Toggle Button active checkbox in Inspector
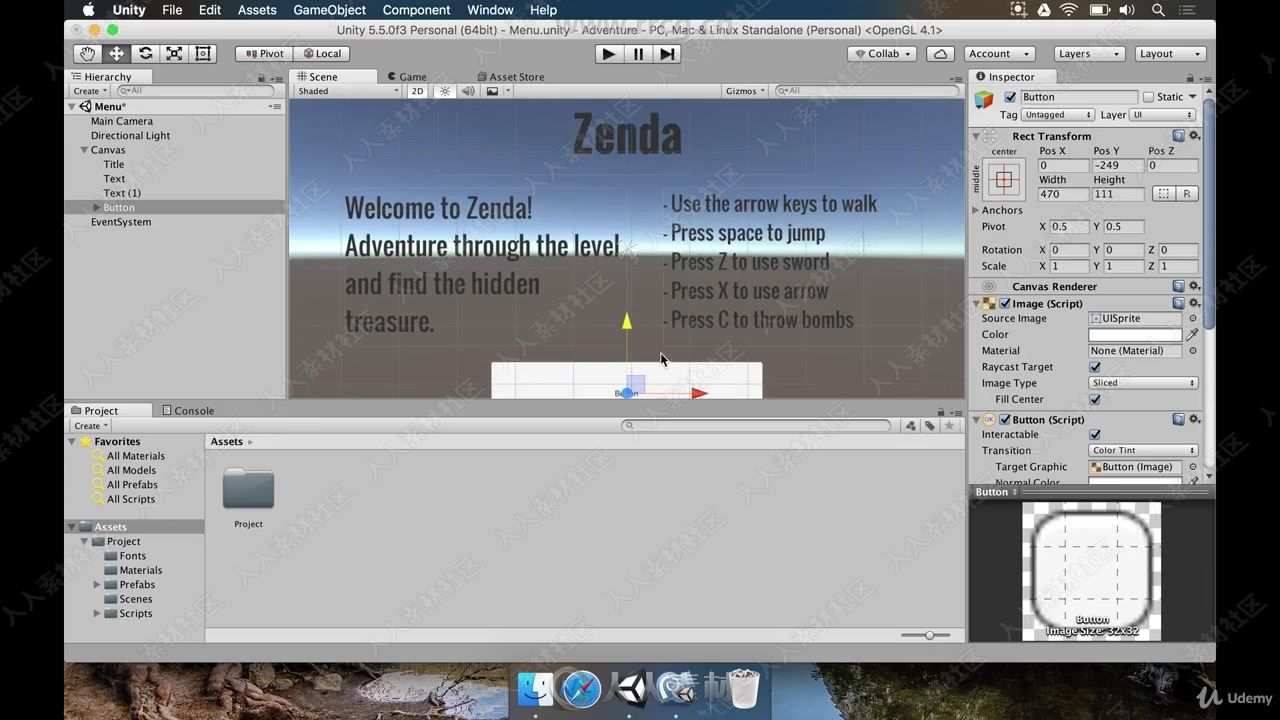1280x720 pixels. tap(1010, 97)
